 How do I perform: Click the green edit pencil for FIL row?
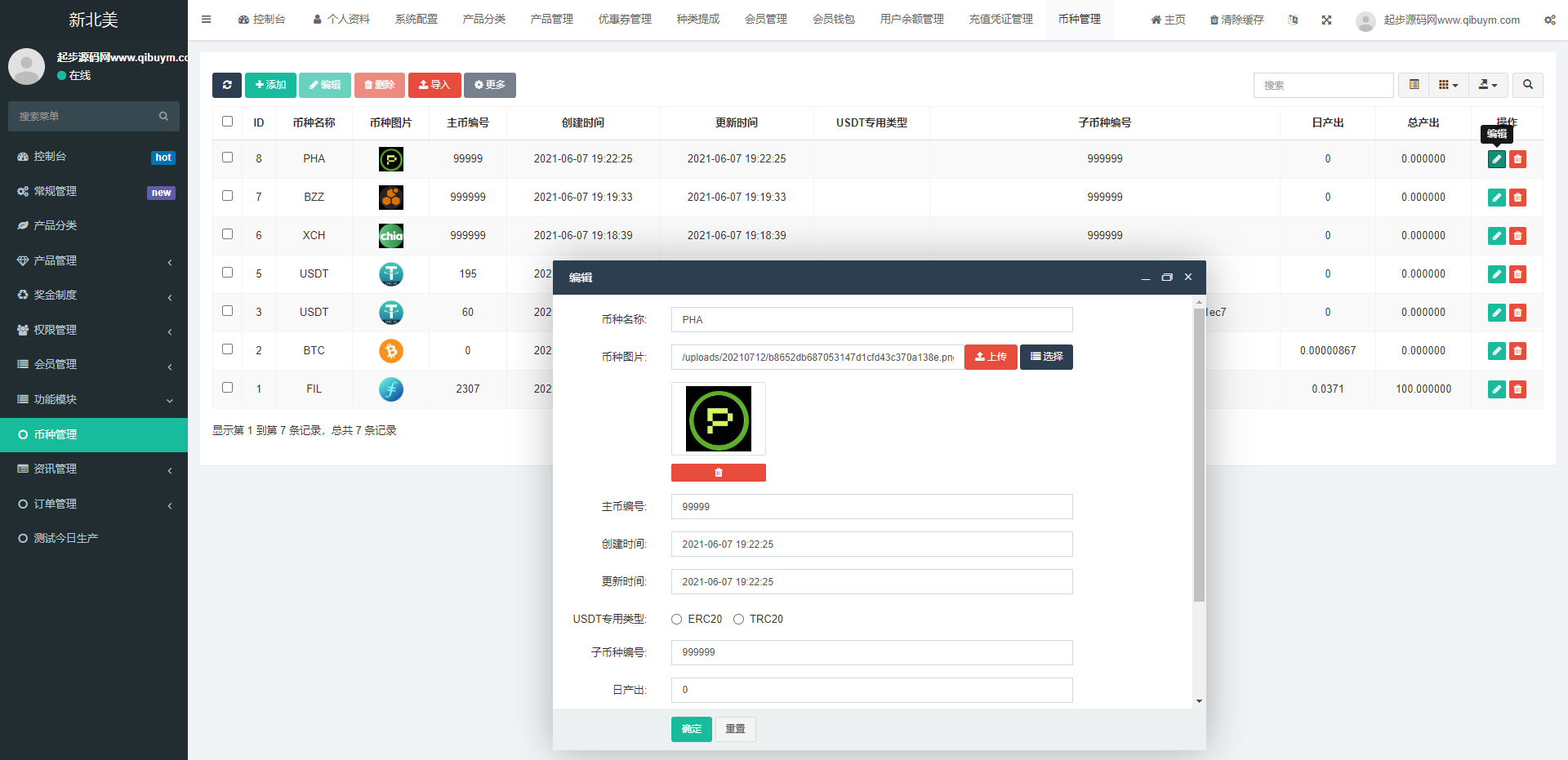[x=1496, y=389]
